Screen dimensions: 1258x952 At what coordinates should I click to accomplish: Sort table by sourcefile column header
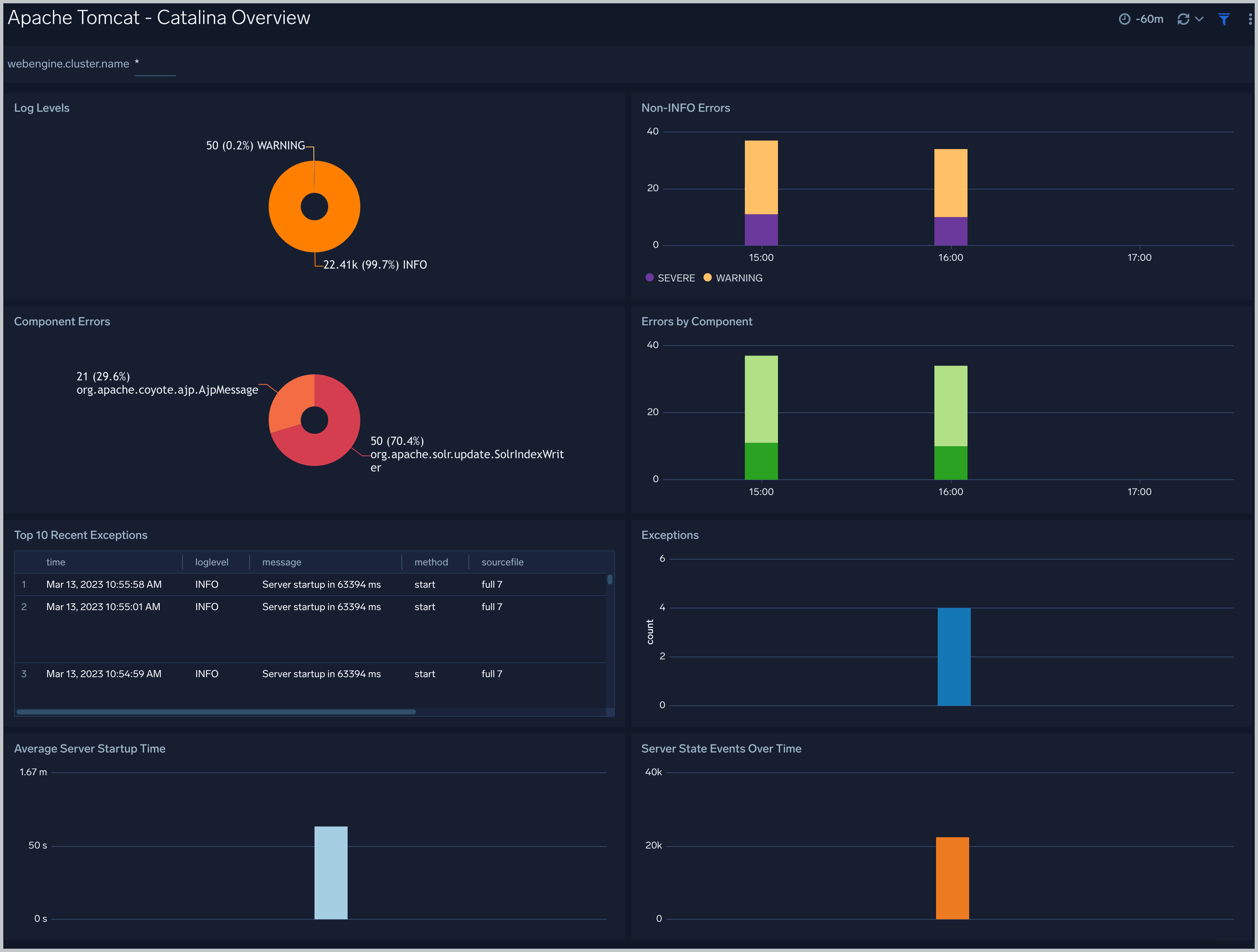pos(502,563)
